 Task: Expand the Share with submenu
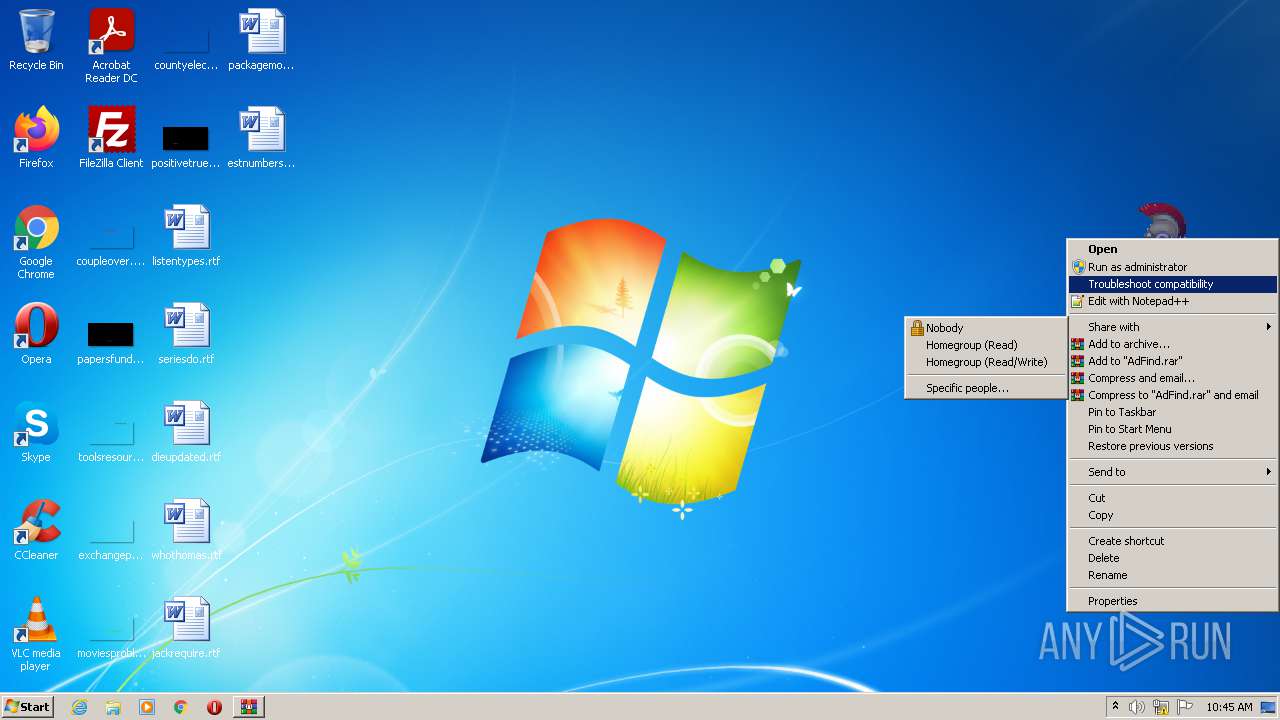[1173, 327]
